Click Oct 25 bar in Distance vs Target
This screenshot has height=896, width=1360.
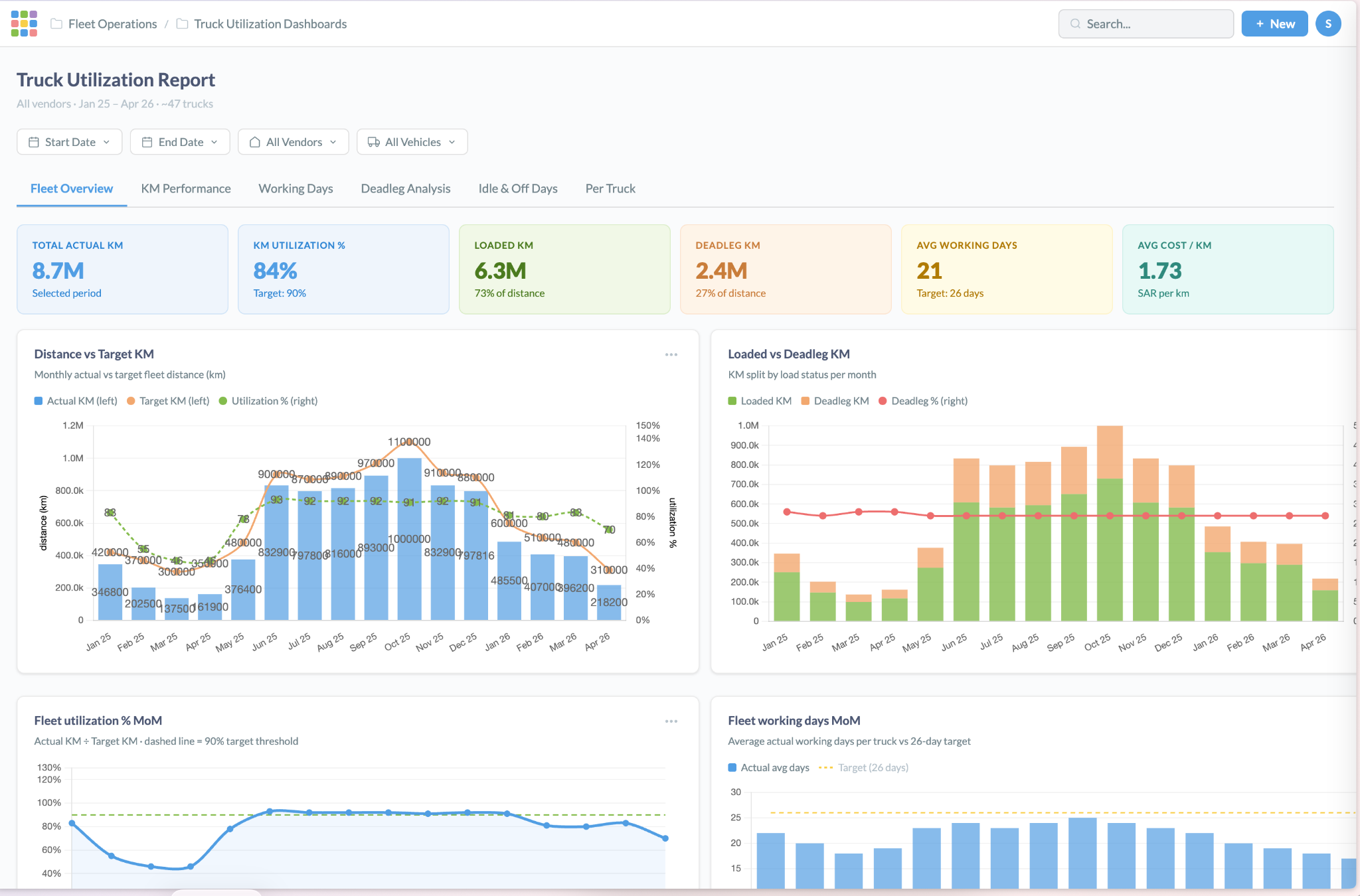pos(410,539)
